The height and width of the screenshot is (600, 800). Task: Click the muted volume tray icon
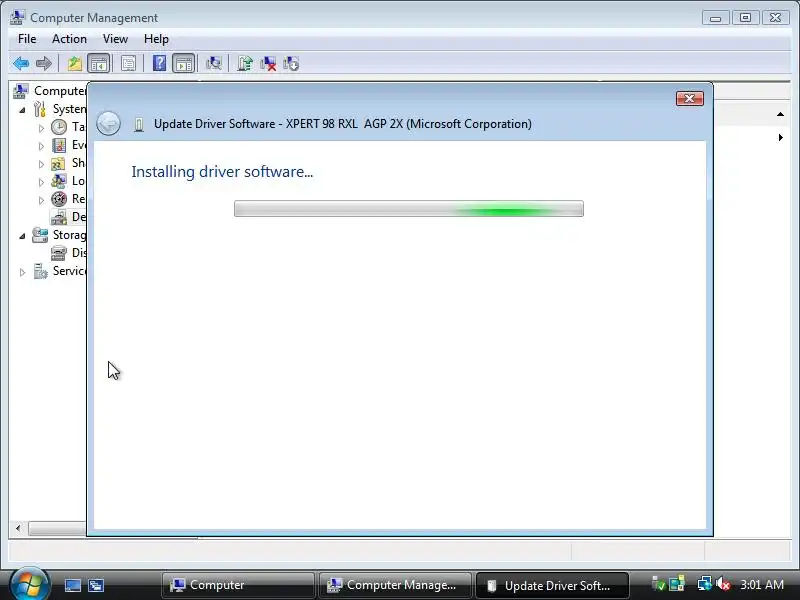tap(723, 583)
